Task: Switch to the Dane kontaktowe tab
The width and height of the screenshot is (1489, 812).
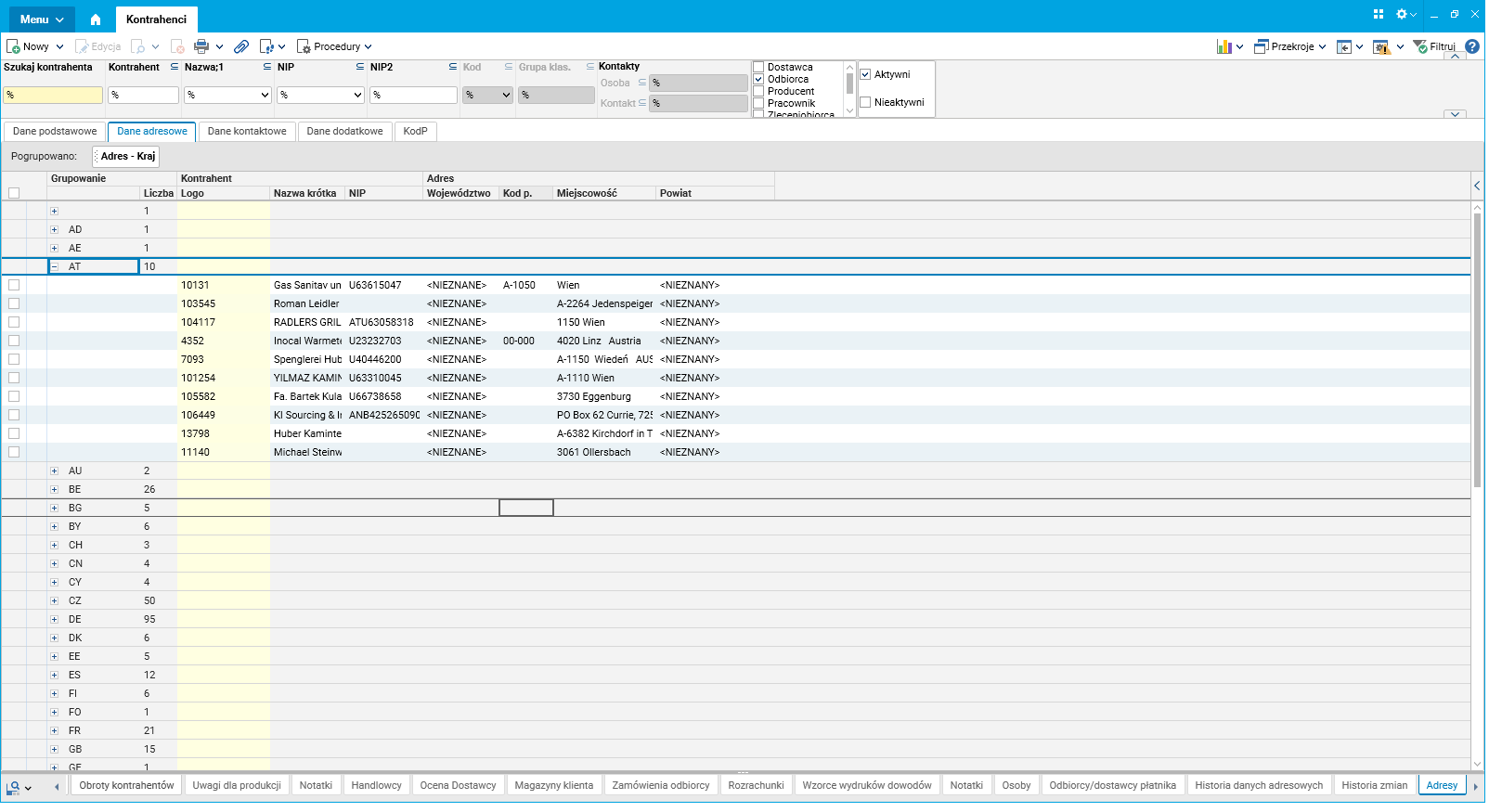Action: coord(247,132)
